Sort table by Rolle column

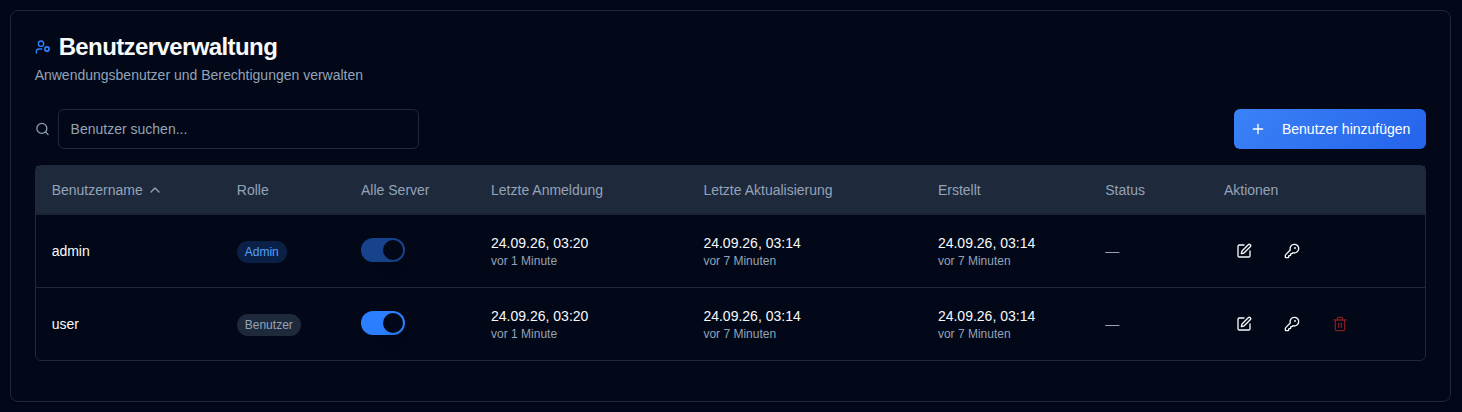253,190
